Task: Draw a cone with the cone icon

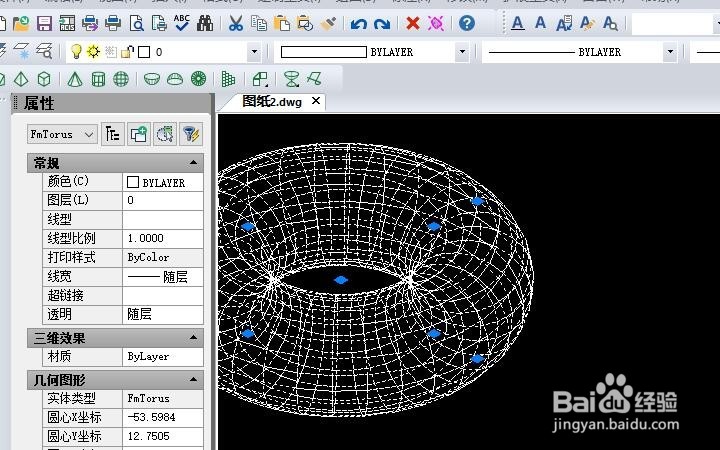Action: pyautogui.click(x=75, y=79)
